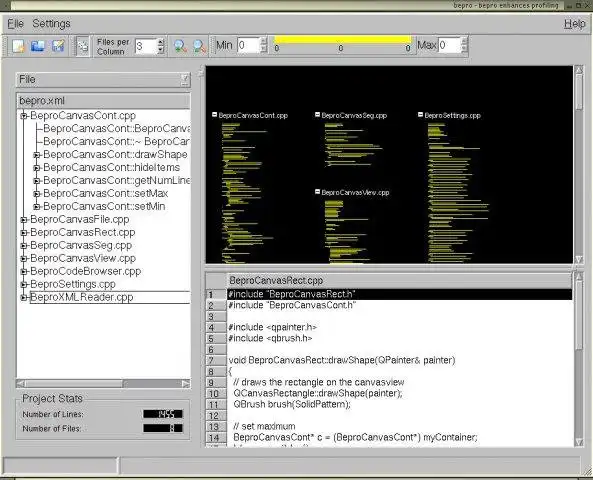Select BeproCanvasCont::~BeproCanvasCont destructor tree item
593x480 pixels.
[116, 141]
